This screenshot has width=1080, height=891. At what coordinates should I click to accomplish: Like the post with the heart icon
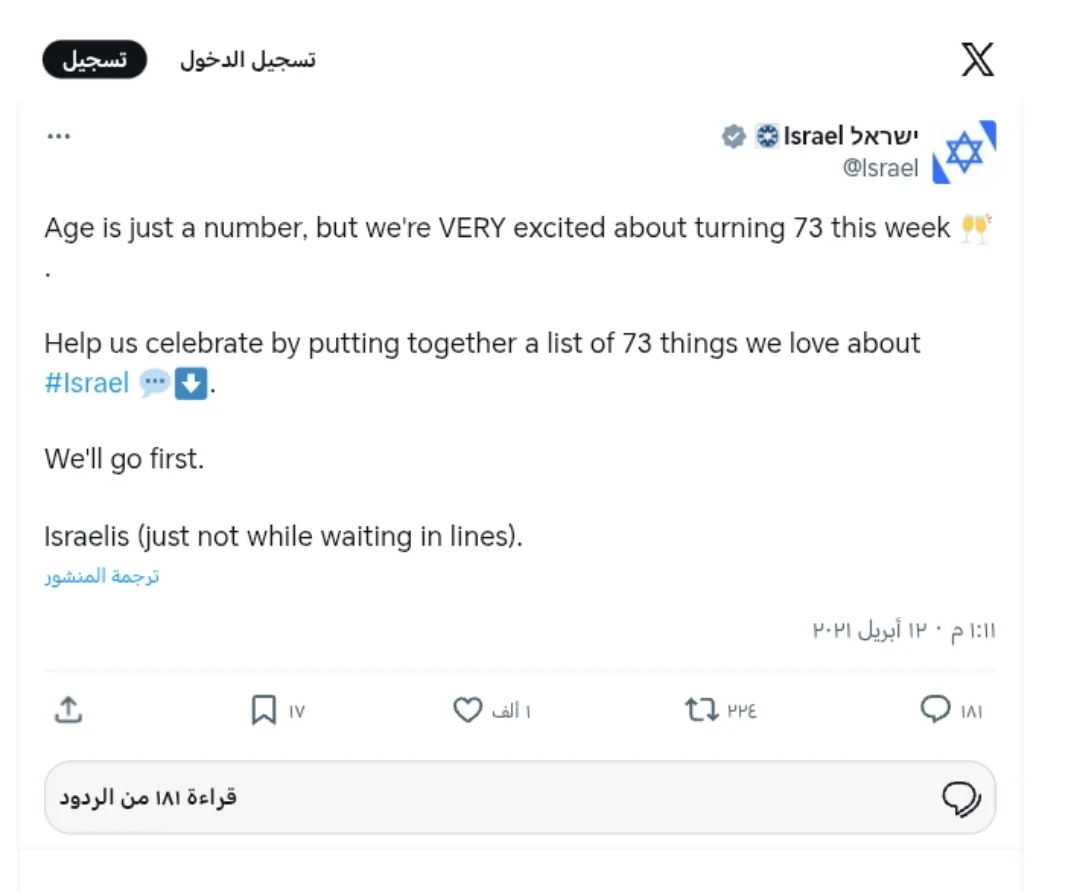click(468, 711)
